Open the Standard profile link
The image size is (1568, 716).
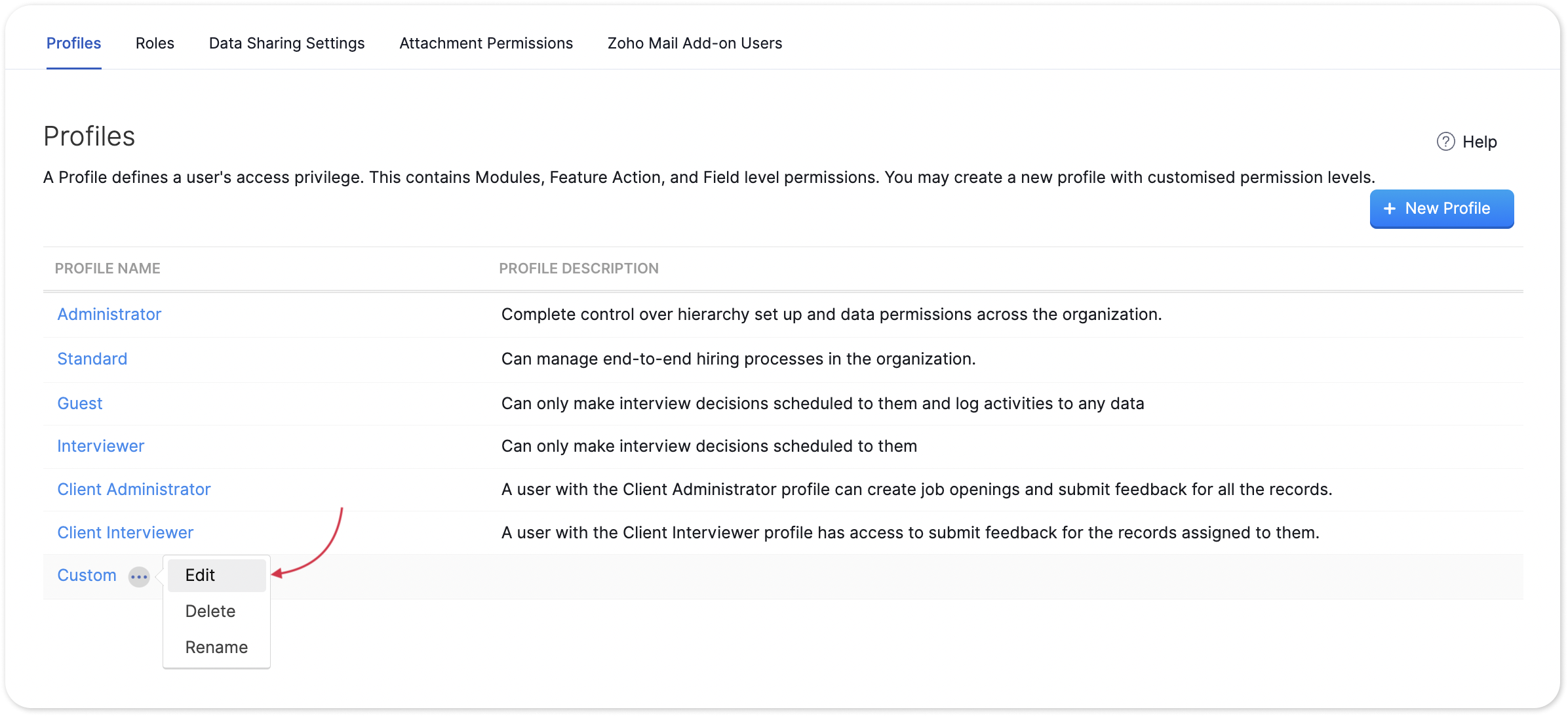[92, 359]
